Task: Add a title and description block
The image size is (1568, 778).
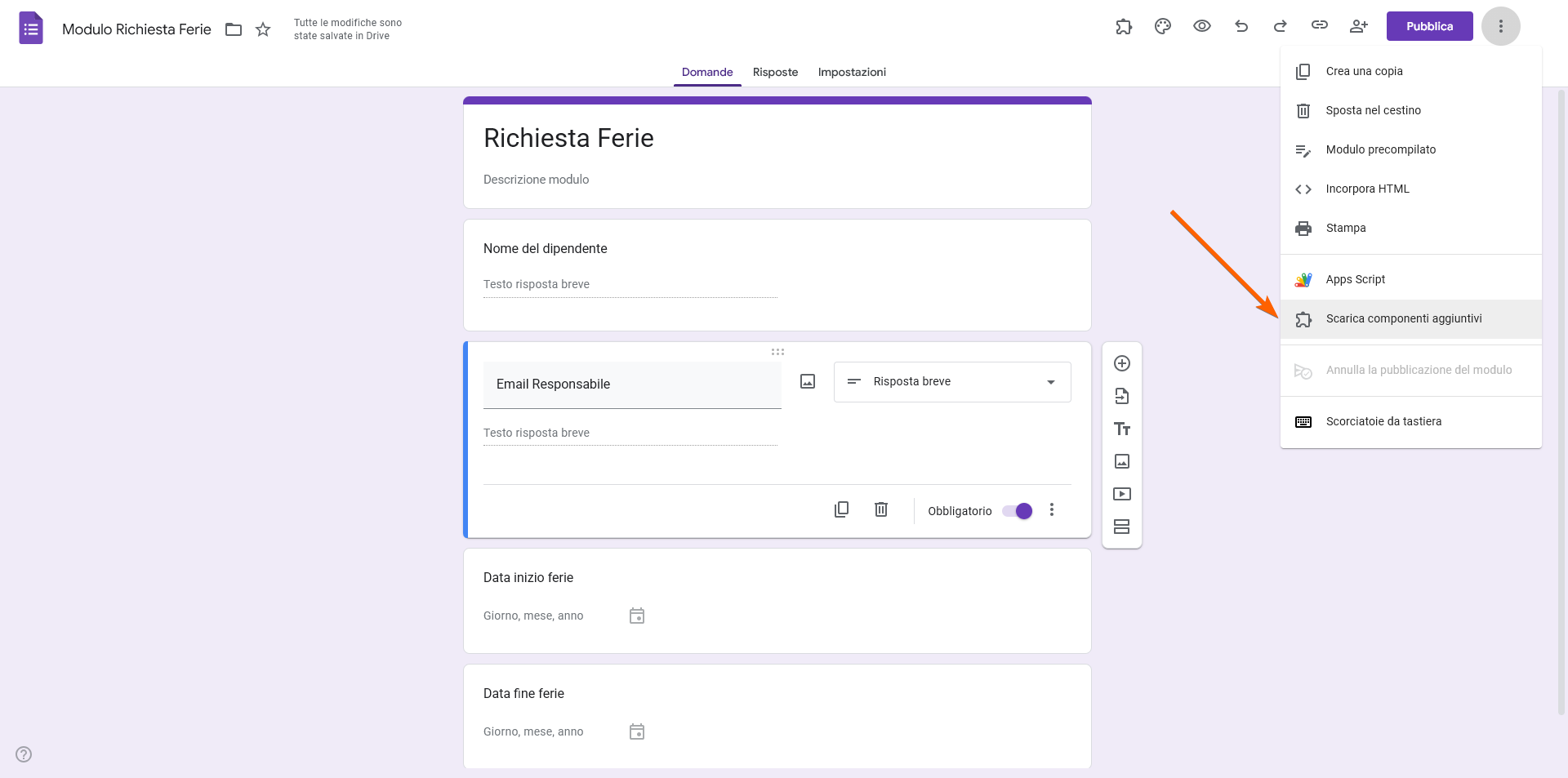Action: click(x=1122, y=429)
